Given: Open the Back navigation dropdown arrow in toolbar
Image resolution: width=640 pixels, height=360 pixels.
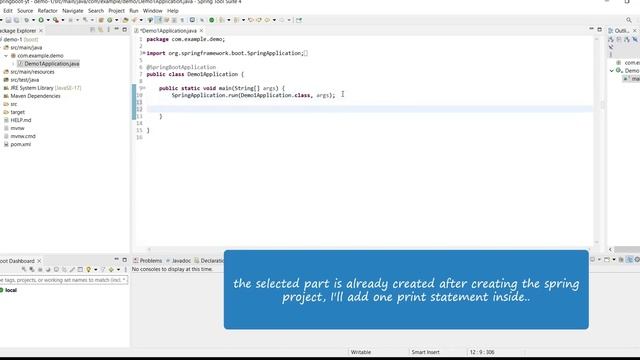Looking at the screenshot, I should (x=274, y=20).
